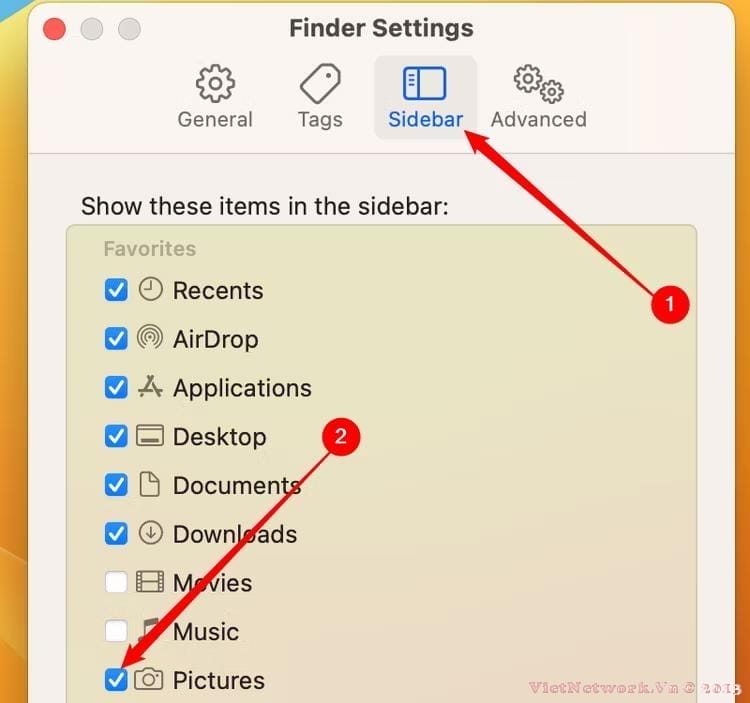Click the Downloads arrow icon

pos(151,533)
